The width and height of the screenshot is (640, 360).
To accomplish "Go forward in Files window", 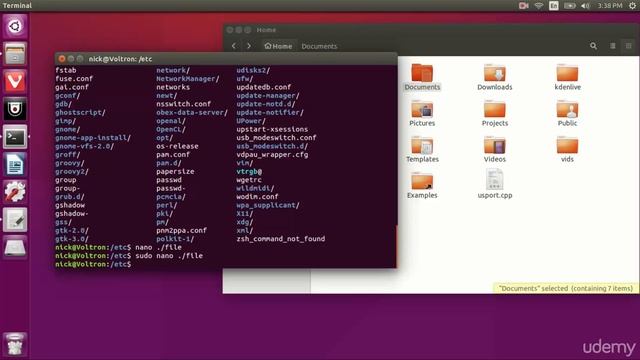I will coord(249,46).
